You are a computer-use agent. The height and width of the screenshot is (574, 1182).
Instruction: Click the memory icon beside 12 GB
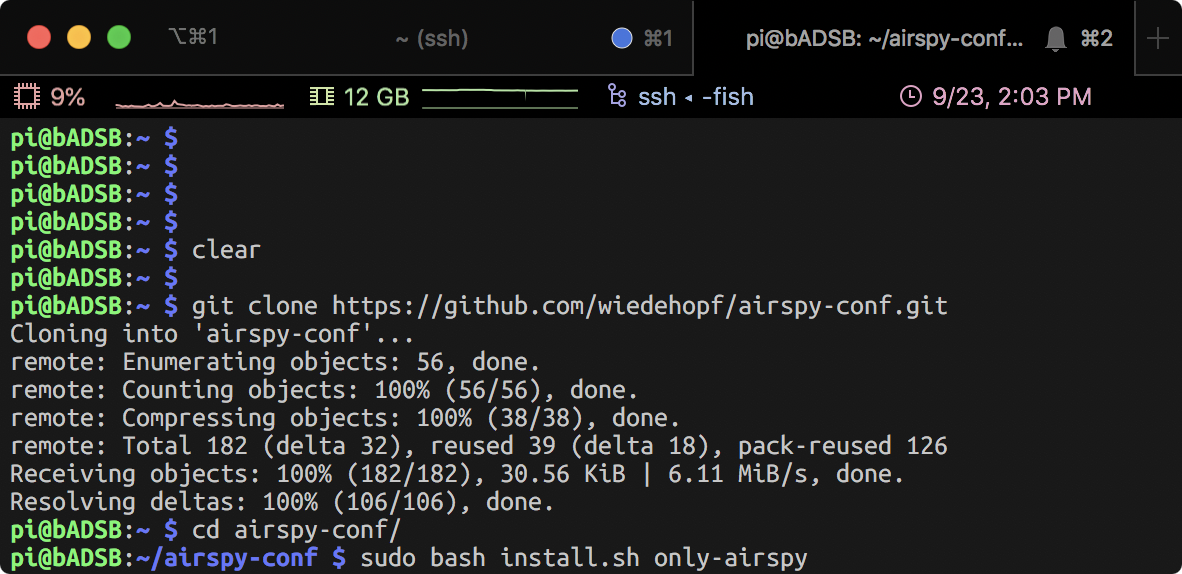click(x=322, y=97)
